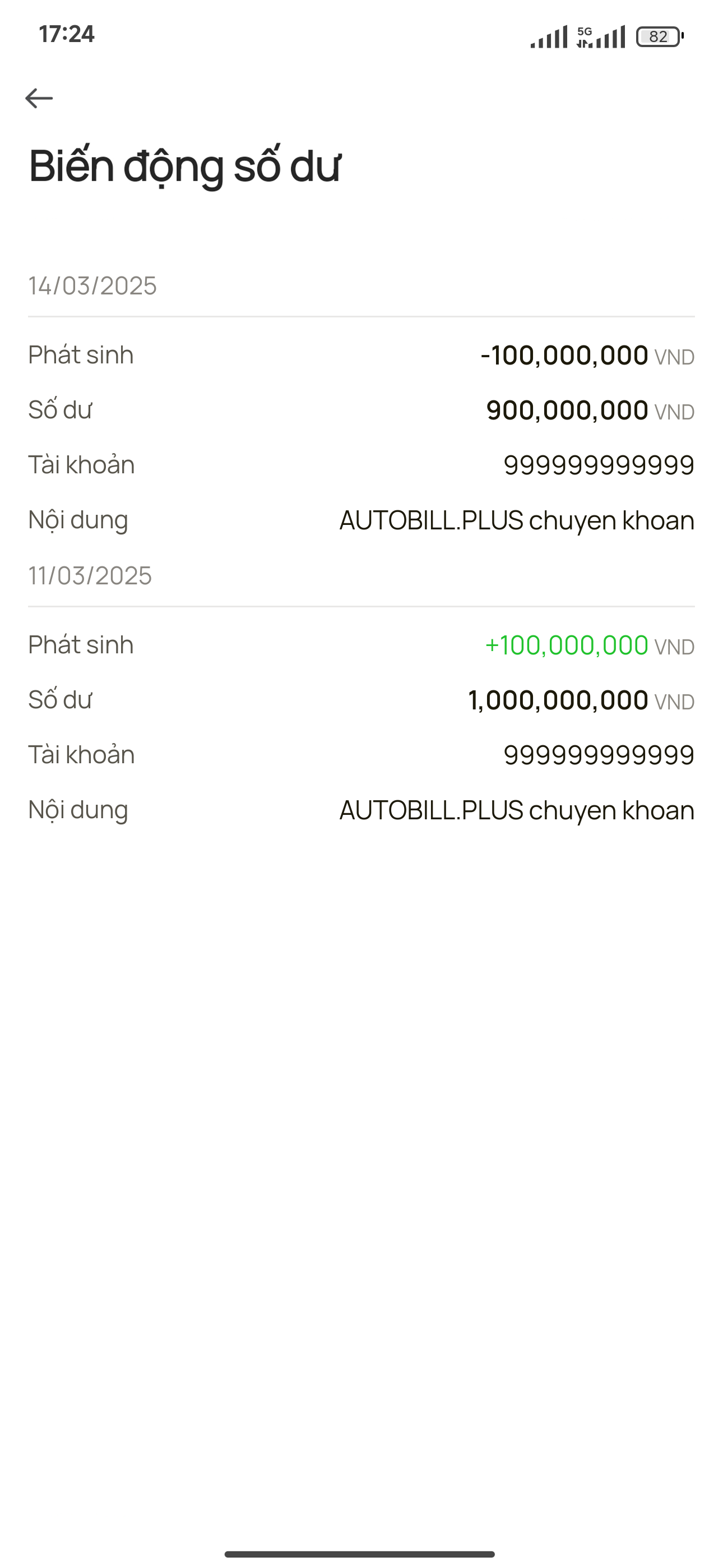Image resolution: width=723 pixels, height=1568 pixels.
Task: Tap account number under 11/03/2025 entry
Action: (599, 755)
